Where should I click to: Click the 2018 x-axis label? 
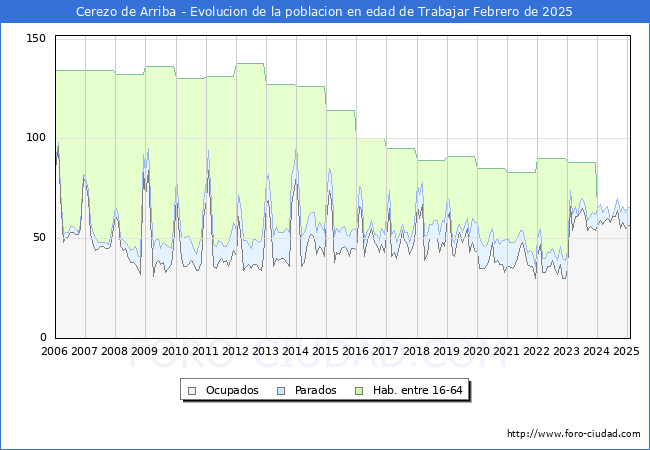(x=416, y=351)
